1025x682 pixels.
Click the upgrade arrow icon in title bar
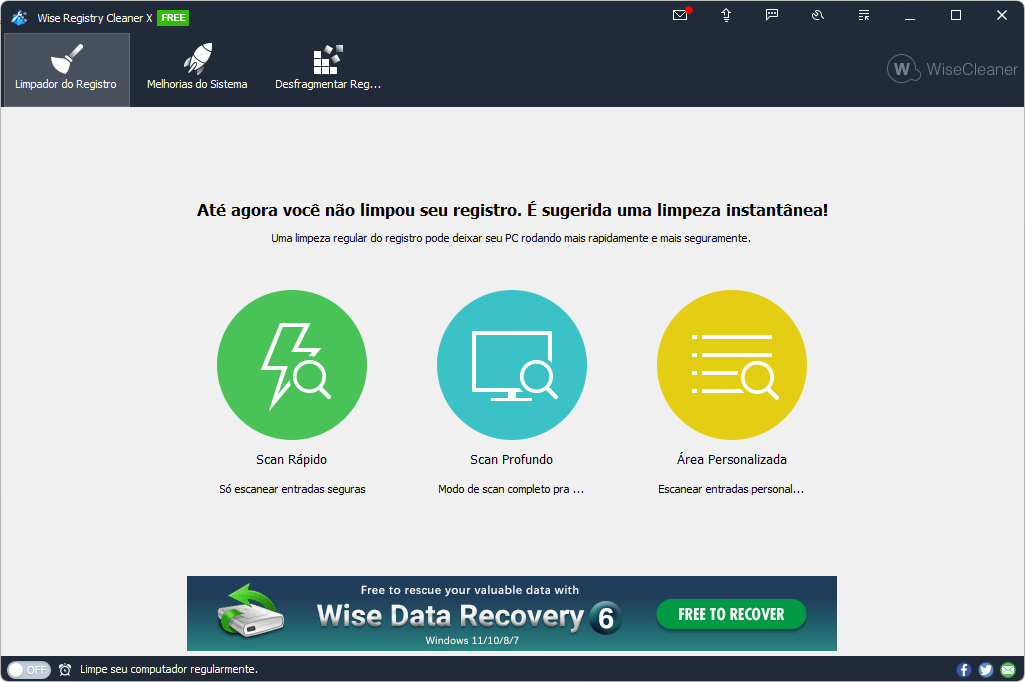pyautogui.click(x=726, y=15)
